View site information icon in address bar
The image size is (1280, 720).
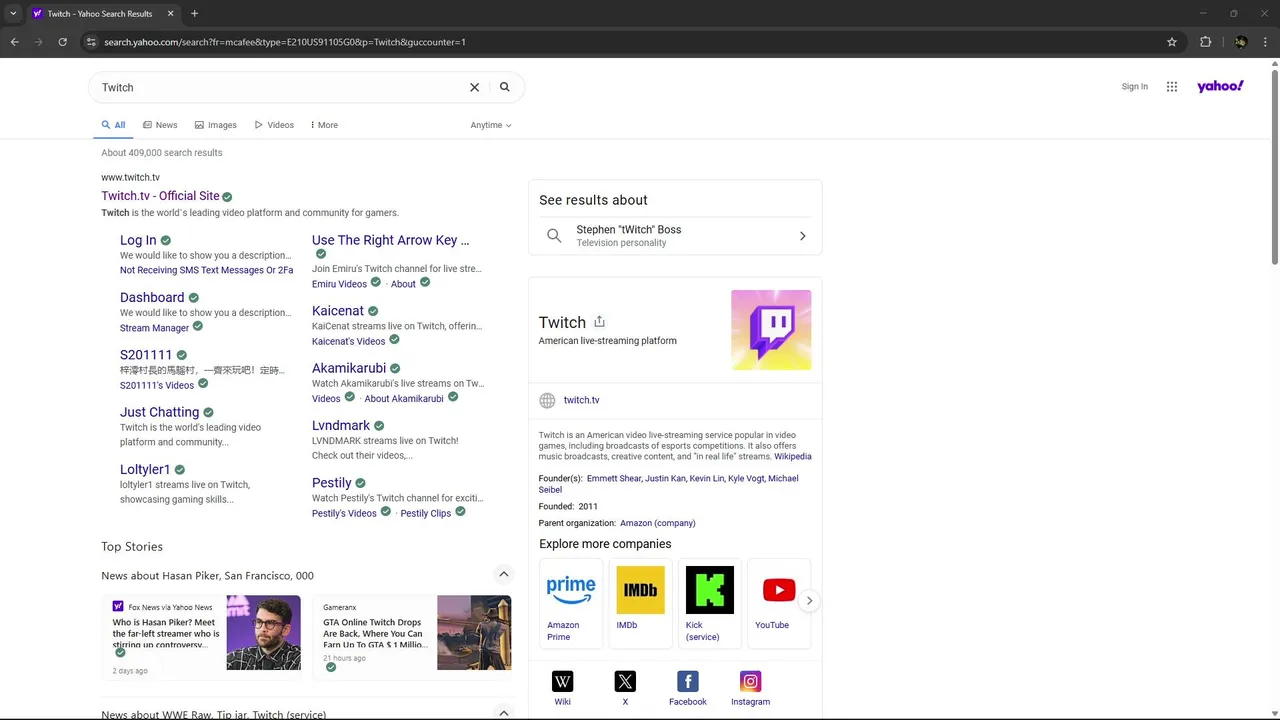click(91, 42)
